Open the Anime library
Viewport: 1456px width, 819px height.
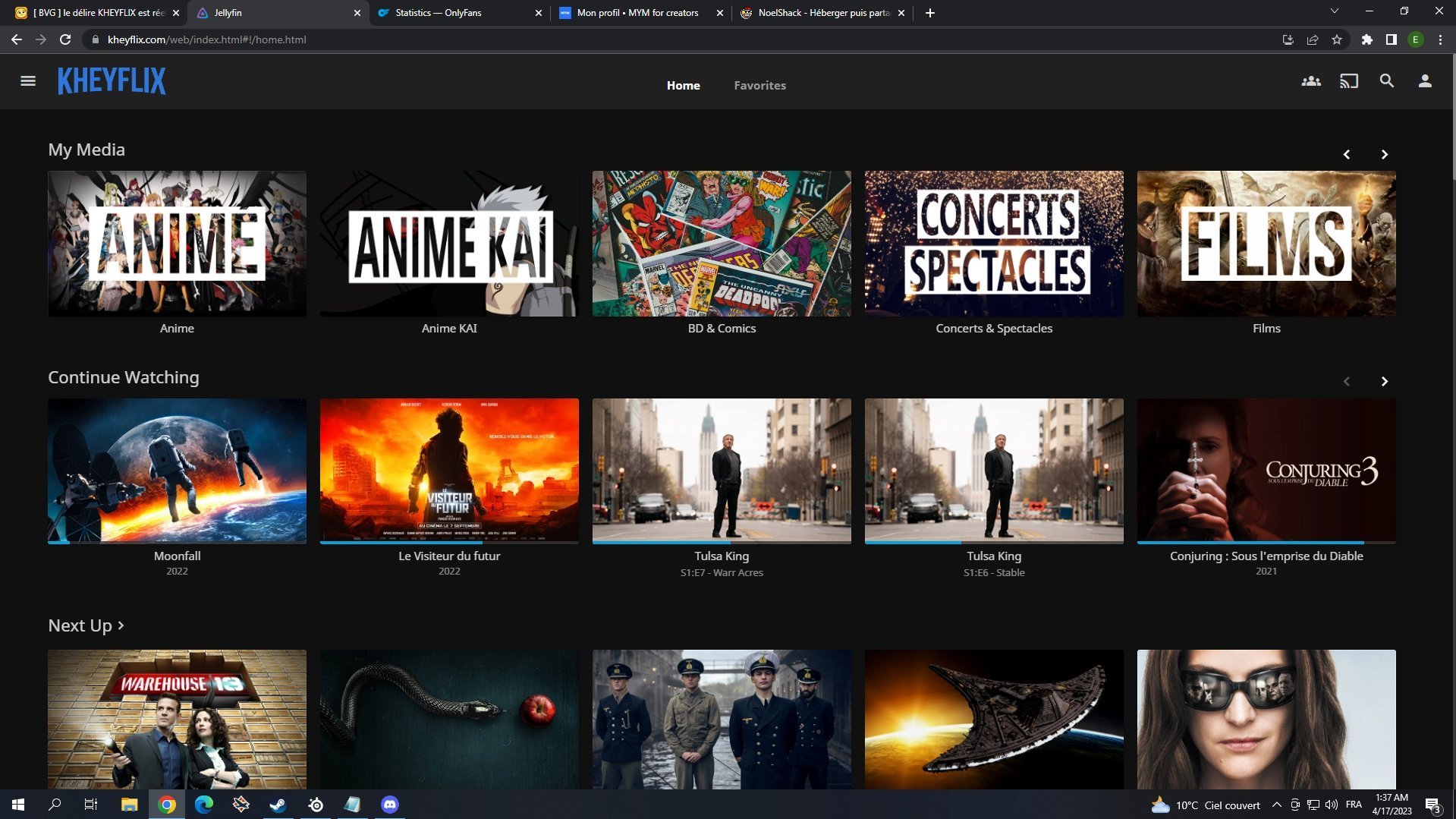(x=177, y=243)
